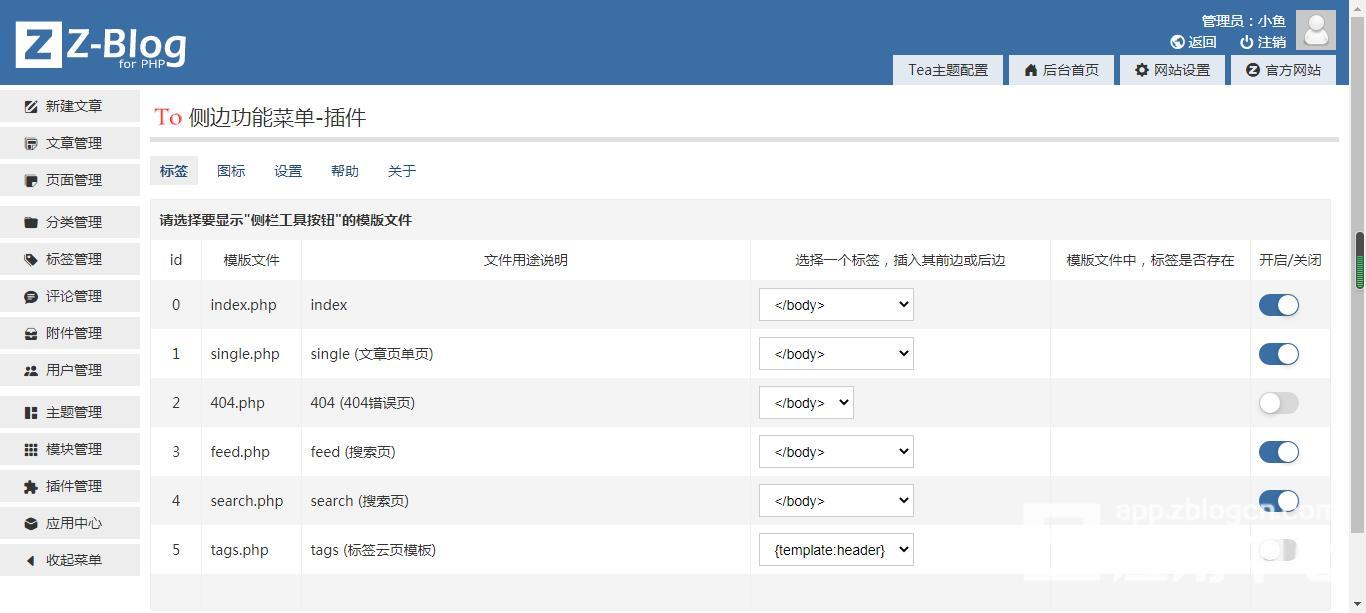Toggle the switch for single.php

(1278, 354)
